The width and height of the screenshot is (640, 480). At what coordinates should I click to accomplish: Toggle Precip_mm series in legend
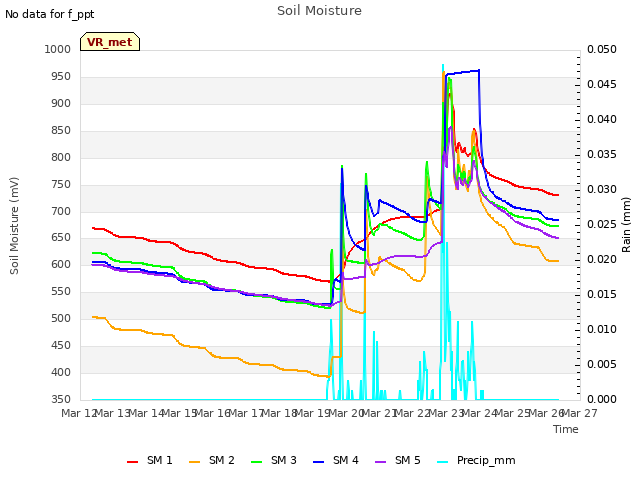(x=476, y=460)
